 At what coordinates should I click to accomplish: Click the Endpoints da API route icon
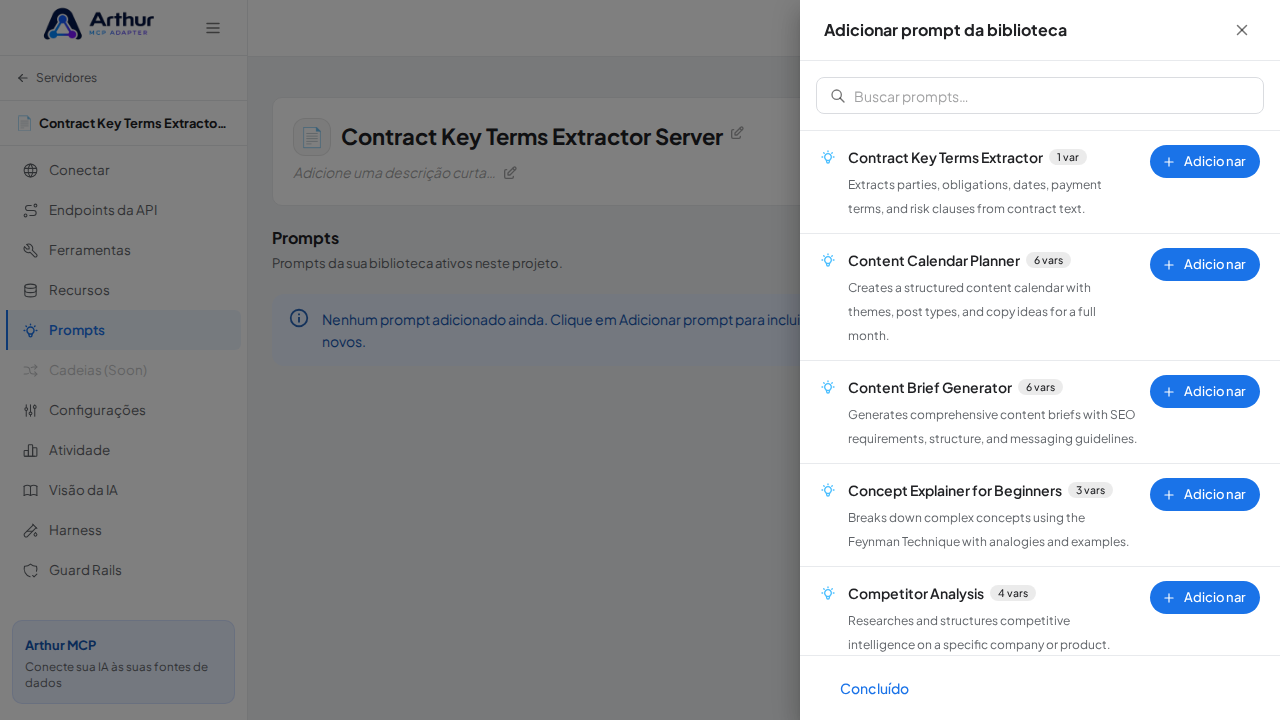30,210
